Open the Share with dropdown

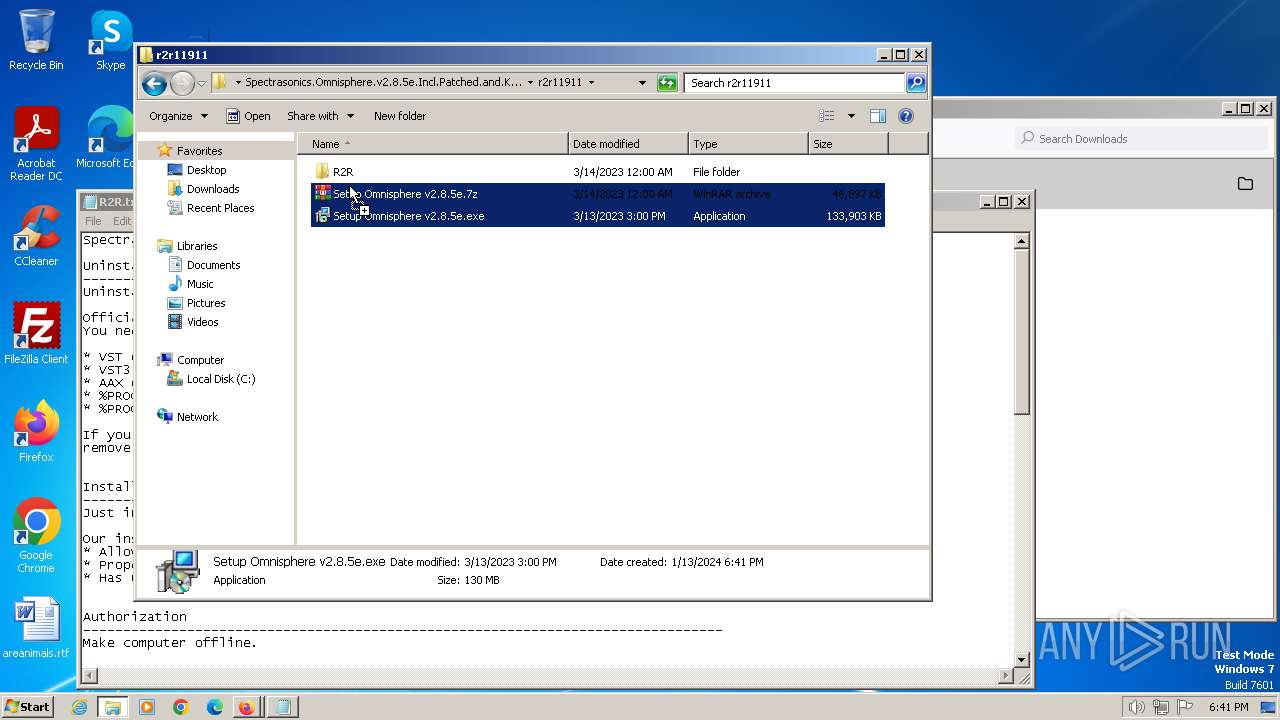(x=320, y=116)
